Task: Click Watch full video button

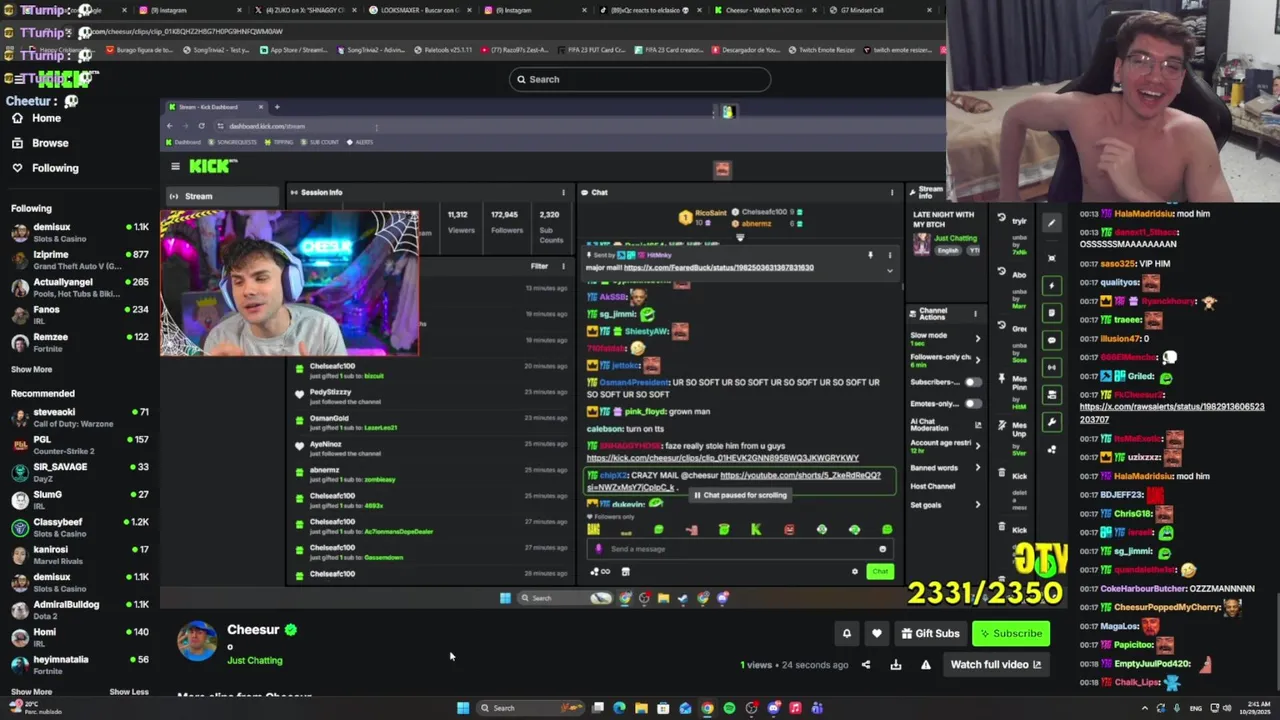Action: [x=996, y=664]
